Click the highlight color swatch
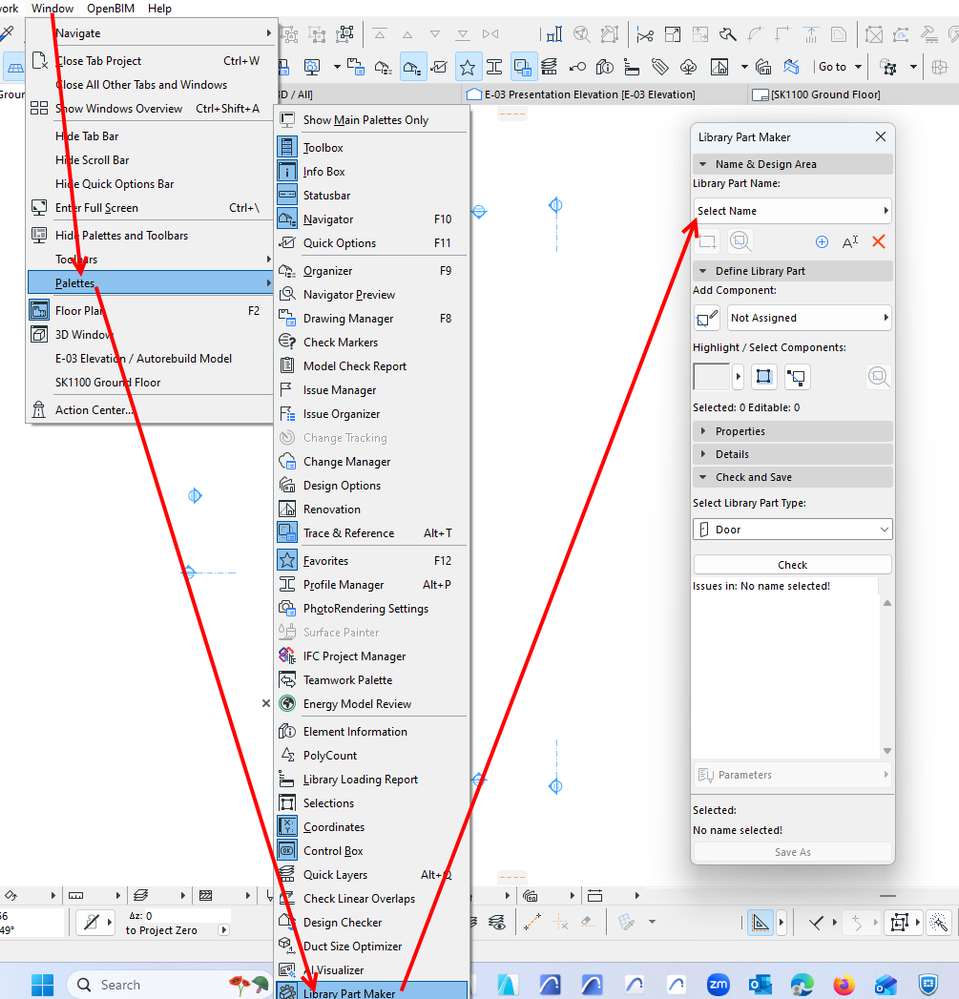959x999 pixels. 711,377
